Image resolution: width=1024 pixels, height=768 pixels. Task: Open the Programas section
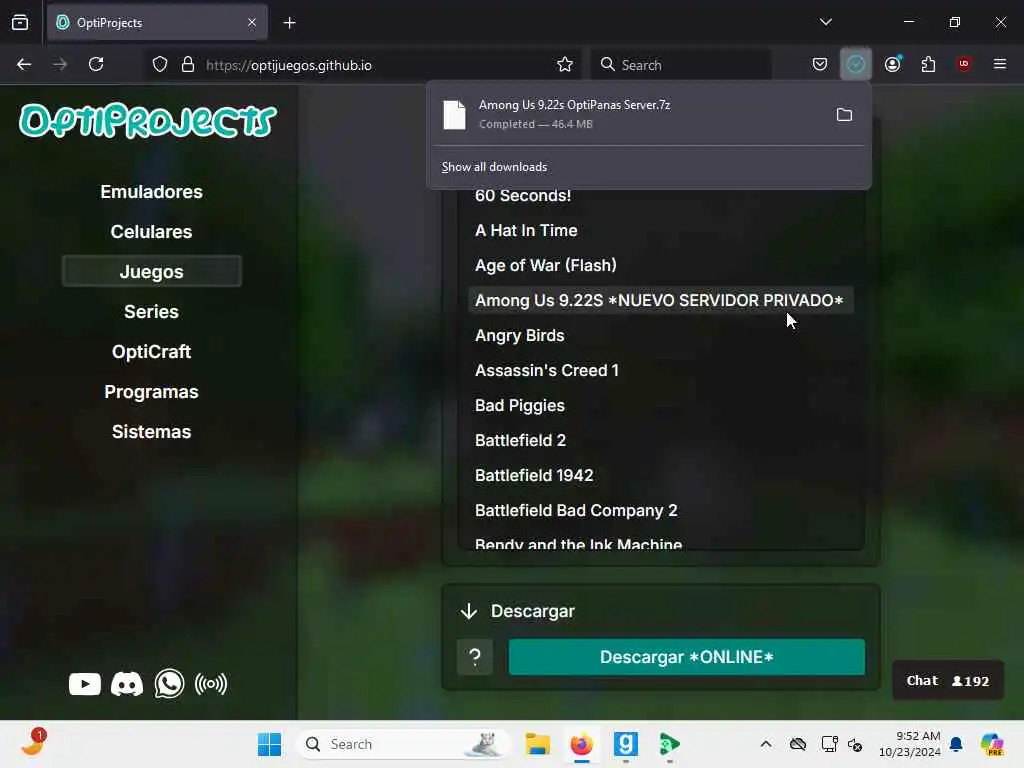coord(152,392)
